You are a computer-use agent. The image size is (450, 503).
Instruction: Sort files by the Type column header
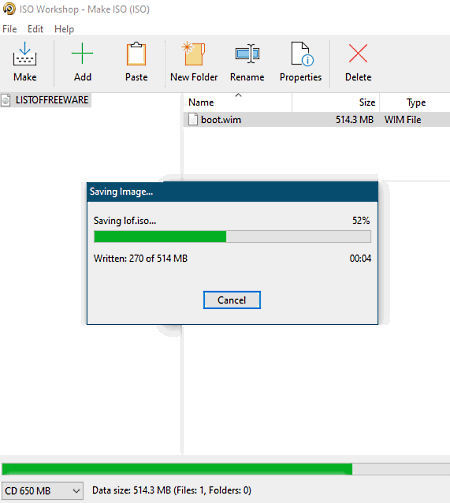point(415,102)
